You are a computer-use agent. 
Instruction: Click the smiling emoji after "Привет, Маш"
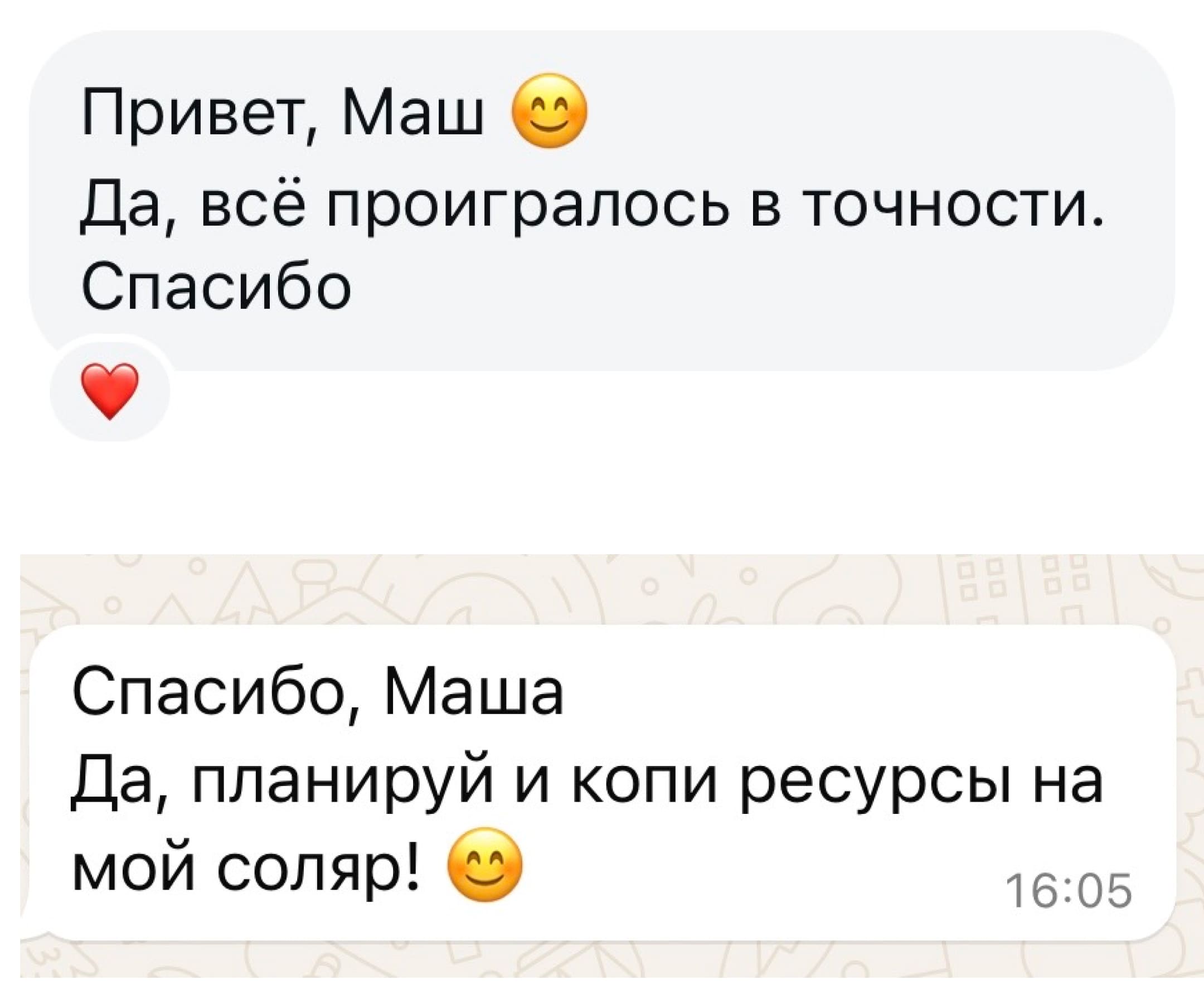550,111
